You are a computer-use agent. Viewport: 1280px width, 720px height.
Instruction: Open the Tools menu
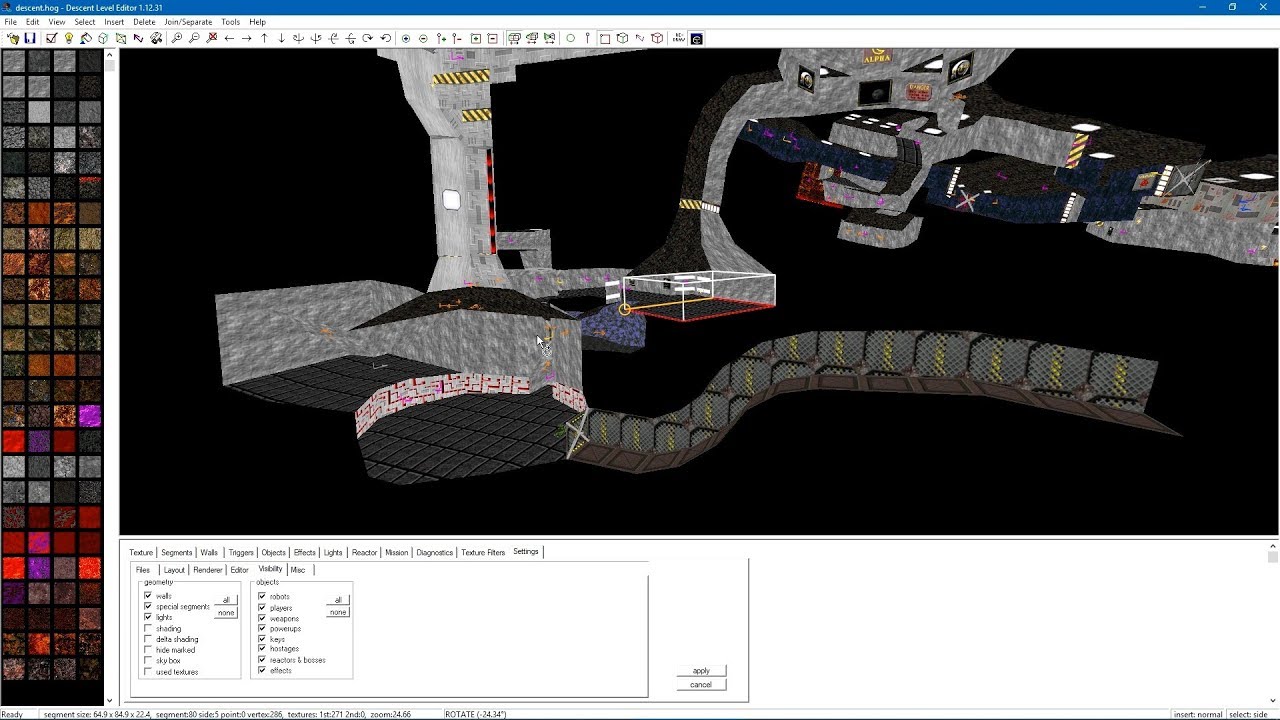(230, 22)
